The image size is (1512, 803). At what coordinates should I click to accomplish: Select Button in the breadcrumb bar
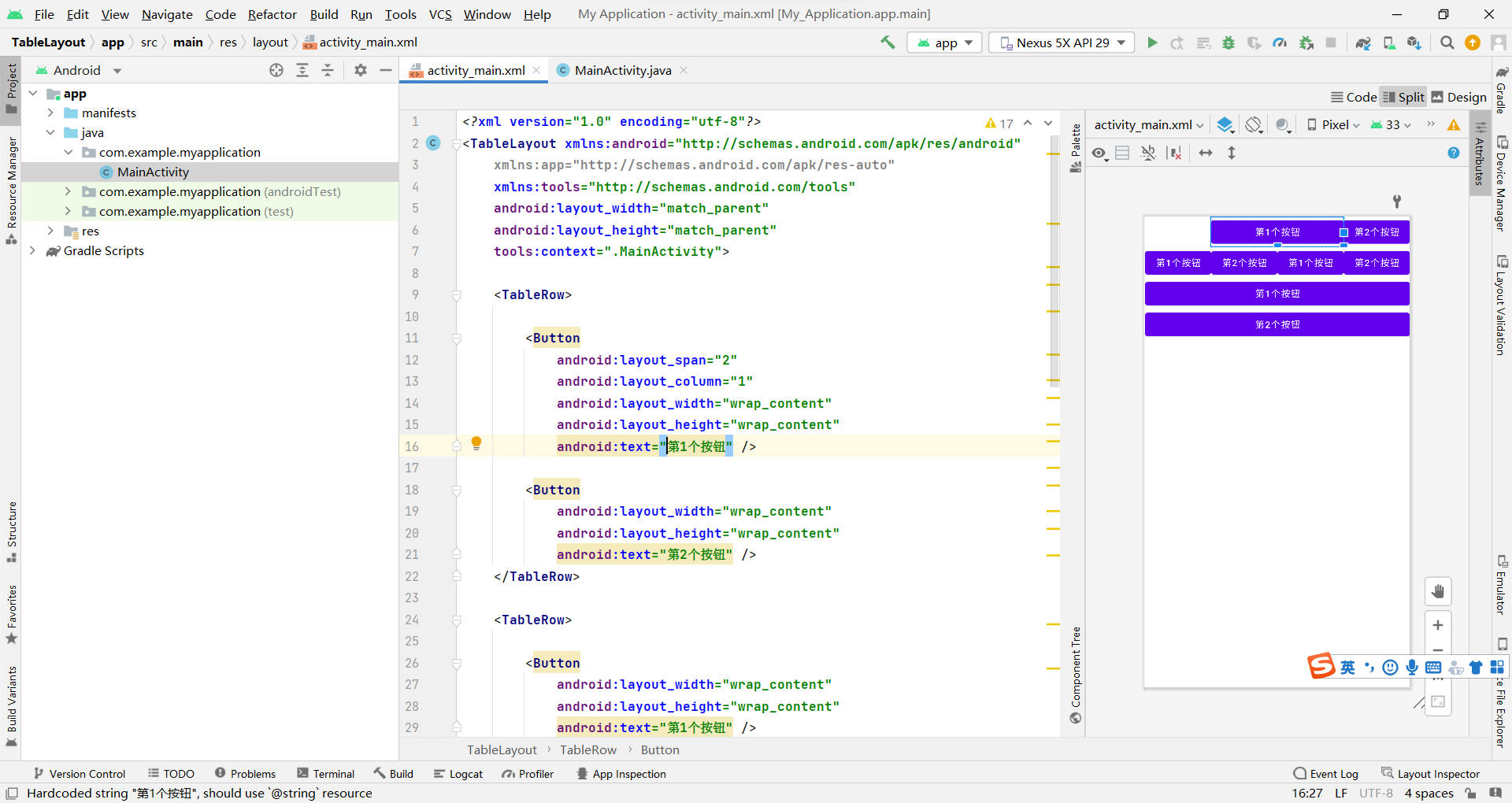click(x=660, y=749)
